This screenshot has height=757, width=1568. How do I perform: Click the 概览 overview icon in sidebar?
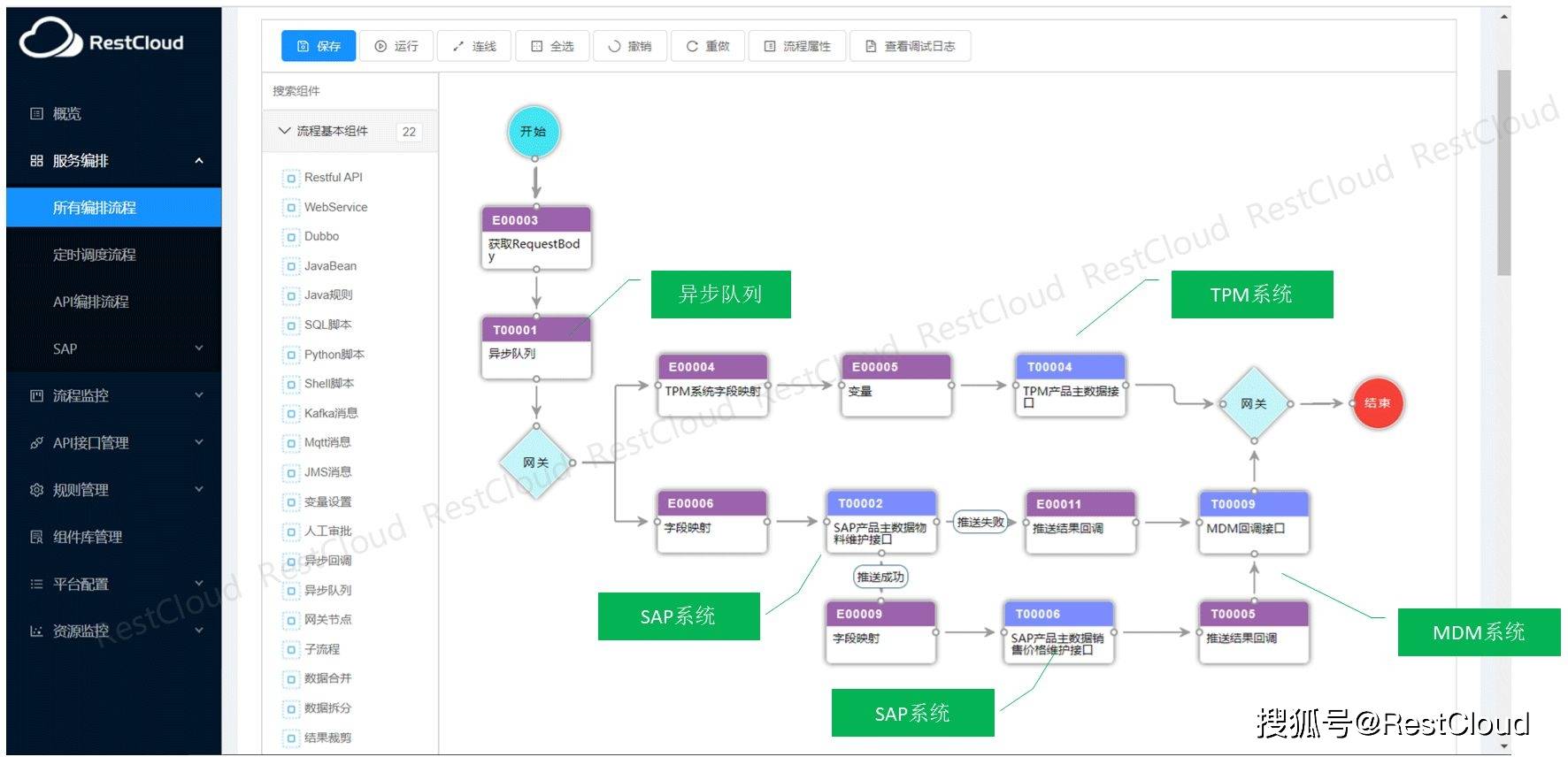tap(36, 113)
